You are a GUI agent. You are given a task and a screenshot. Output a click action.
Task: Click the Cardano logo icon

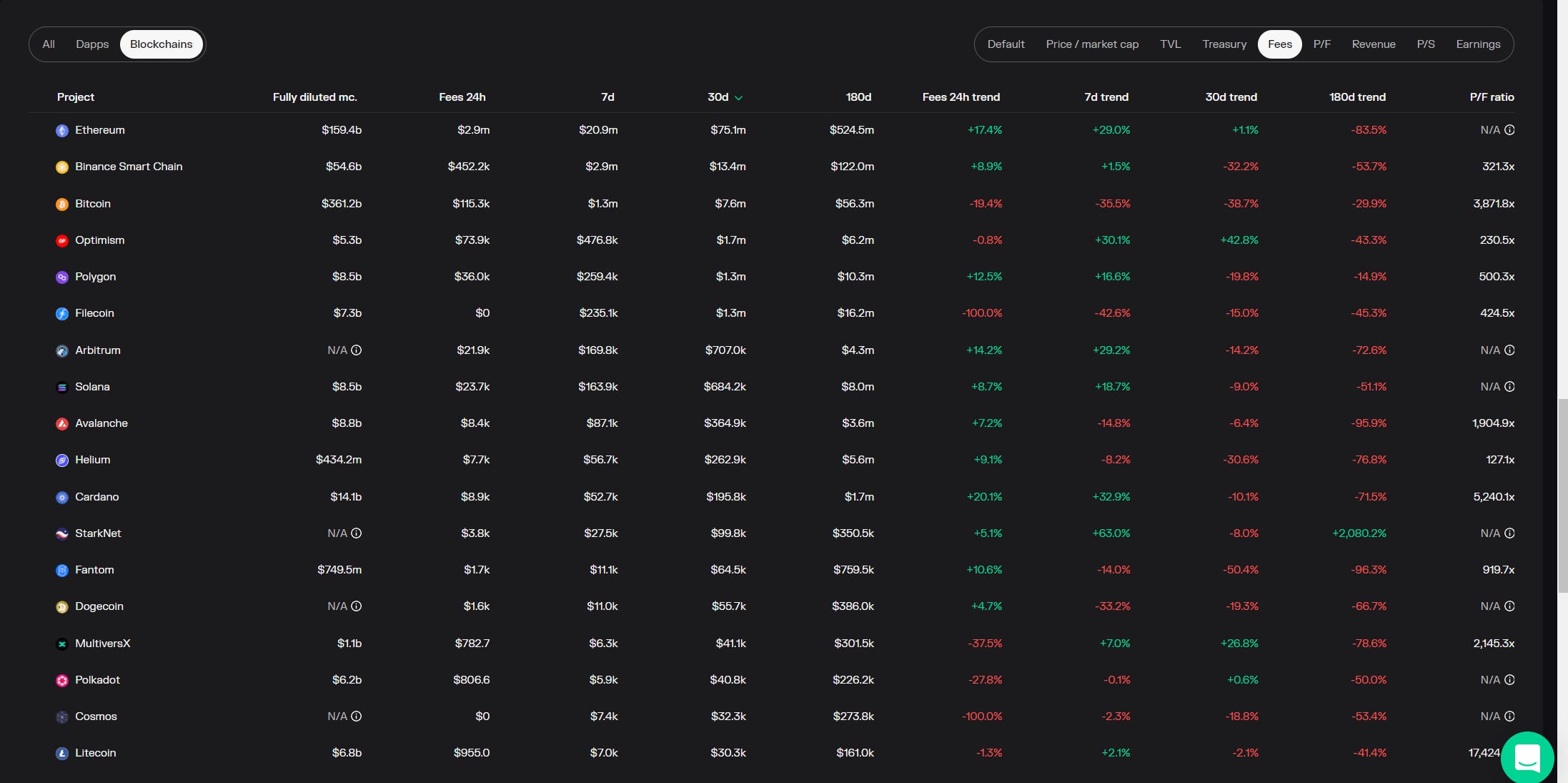(x=62, y=498)
